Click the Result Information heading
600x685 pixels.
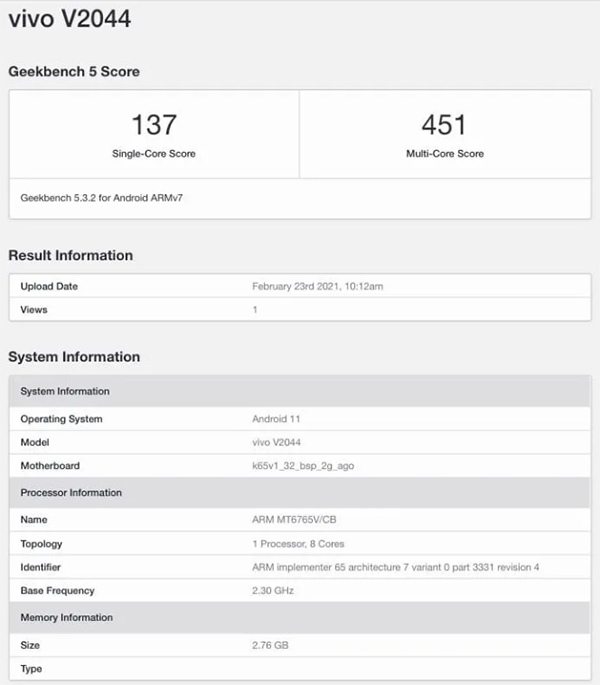tap(70, 256)
